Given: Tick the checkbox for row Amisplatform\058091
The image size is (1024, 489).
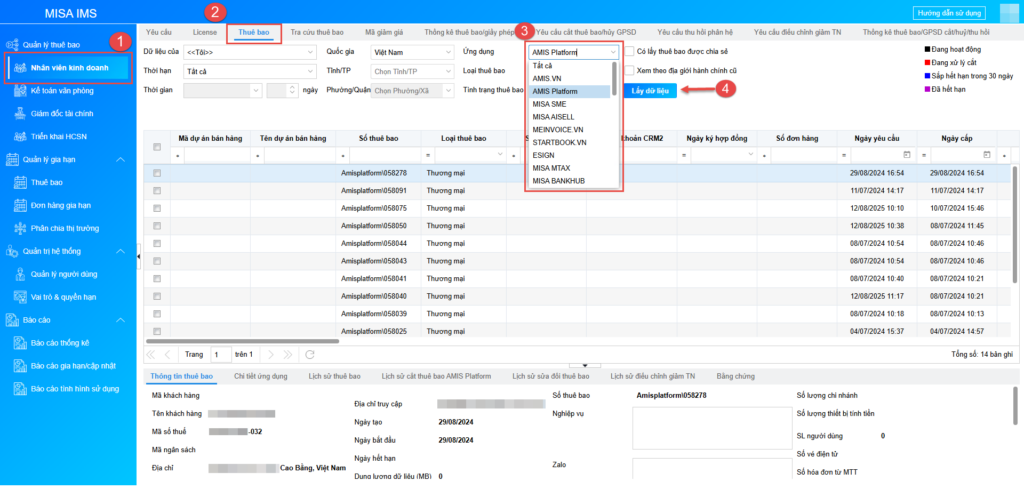Looking at the screenshot, I should [x=156, y=190].
